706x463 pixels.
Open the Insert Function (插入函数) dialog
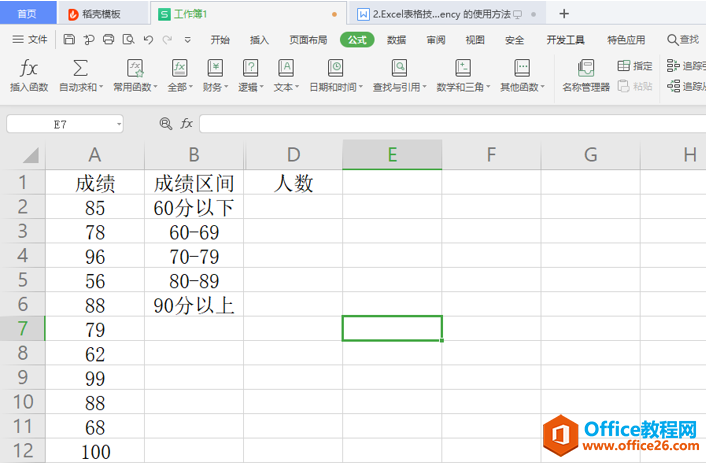pos(29,75)
